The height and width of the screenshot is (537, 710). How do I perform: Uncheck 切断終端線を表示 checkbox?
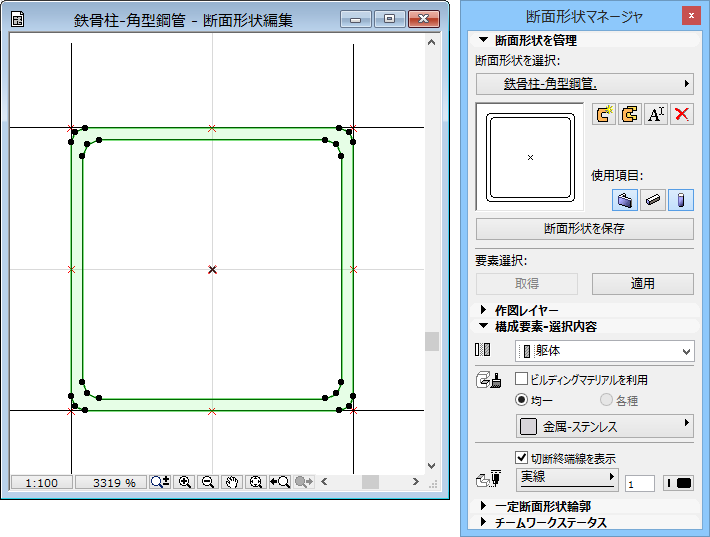coord(521,457)
